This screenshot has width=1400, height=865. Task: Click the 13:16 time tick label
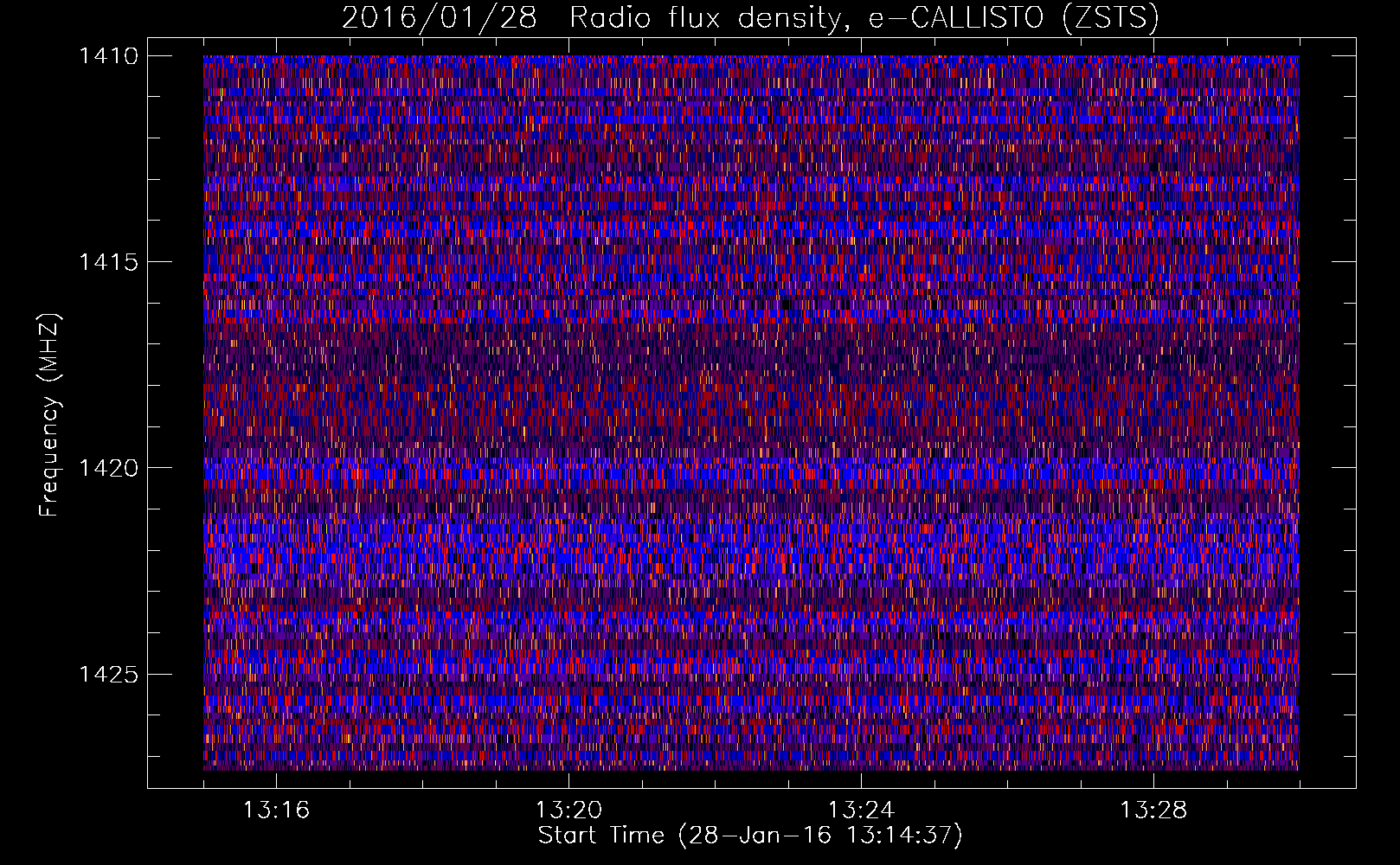point(276,811)
